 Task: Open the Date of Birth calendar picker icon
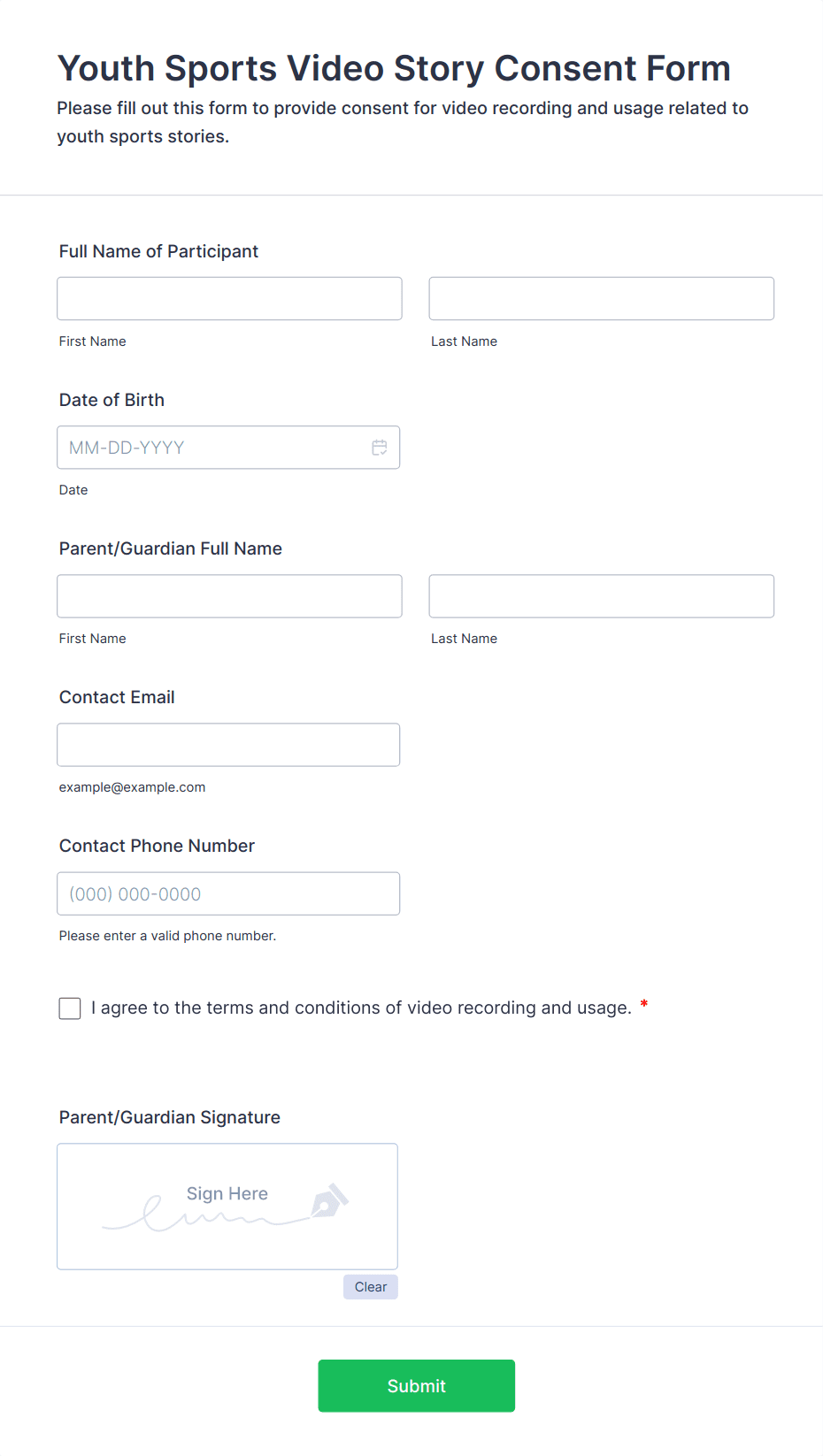pos(379,448)
